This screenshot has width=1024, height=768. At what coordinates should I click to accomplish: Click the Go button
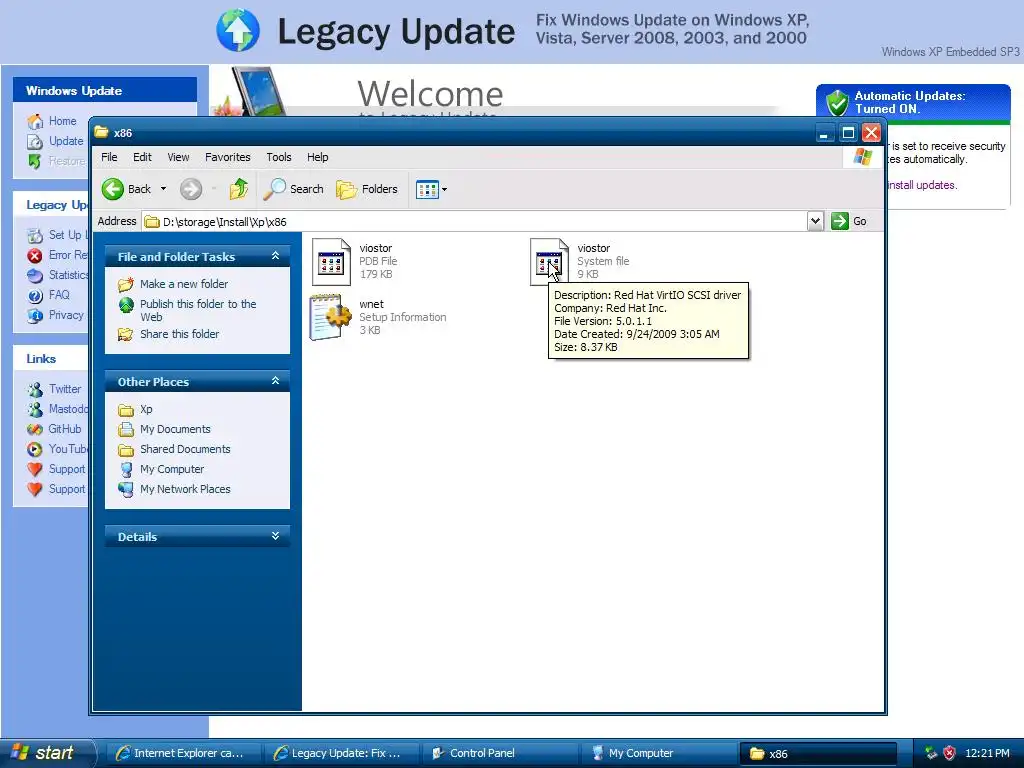(849, 221)
